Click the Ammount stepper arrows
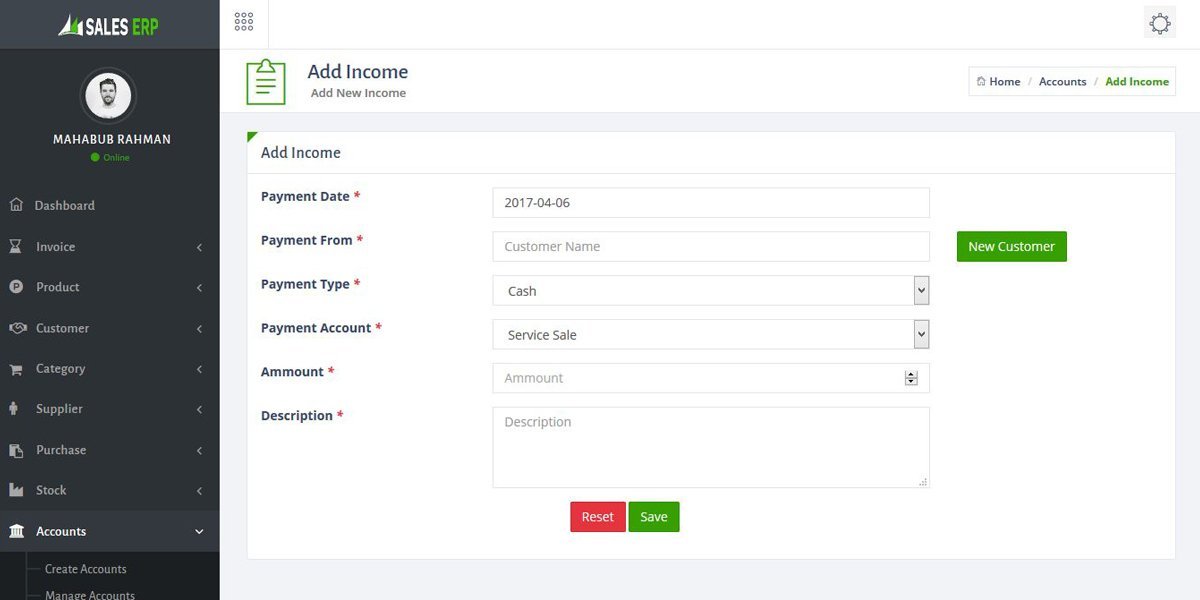1200x600 pixels. (910, 378)
